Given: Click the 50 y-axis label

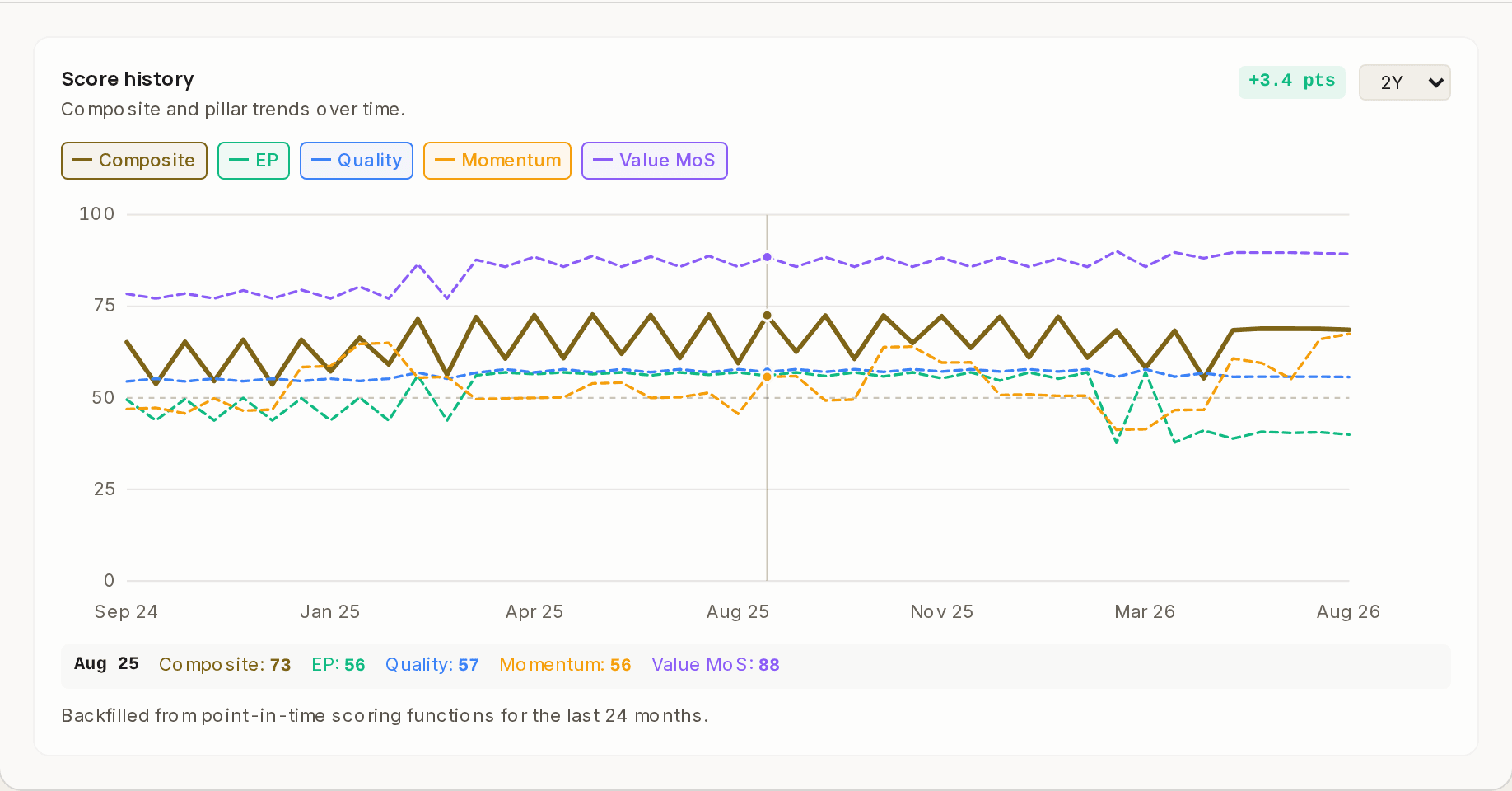Looking at the screenshot, I should [x=104, y=398].
